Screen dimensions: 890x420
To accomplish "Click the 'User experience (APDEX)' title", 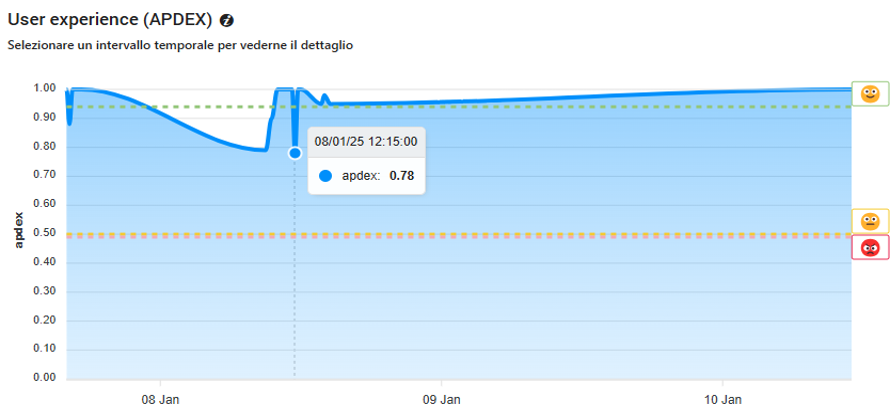I will [110, 20].
